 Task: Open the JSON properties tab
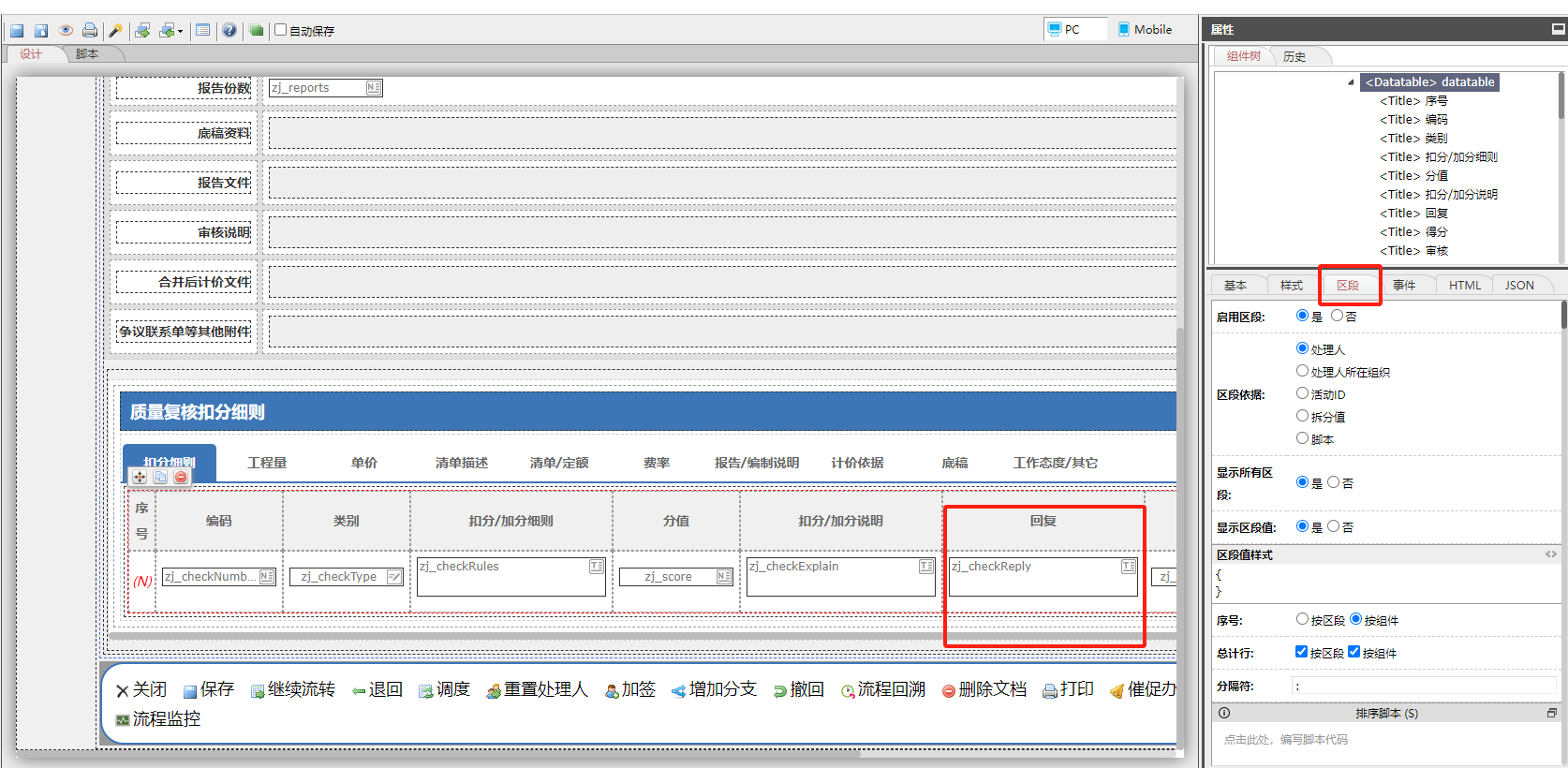(x=1519, y=286)
